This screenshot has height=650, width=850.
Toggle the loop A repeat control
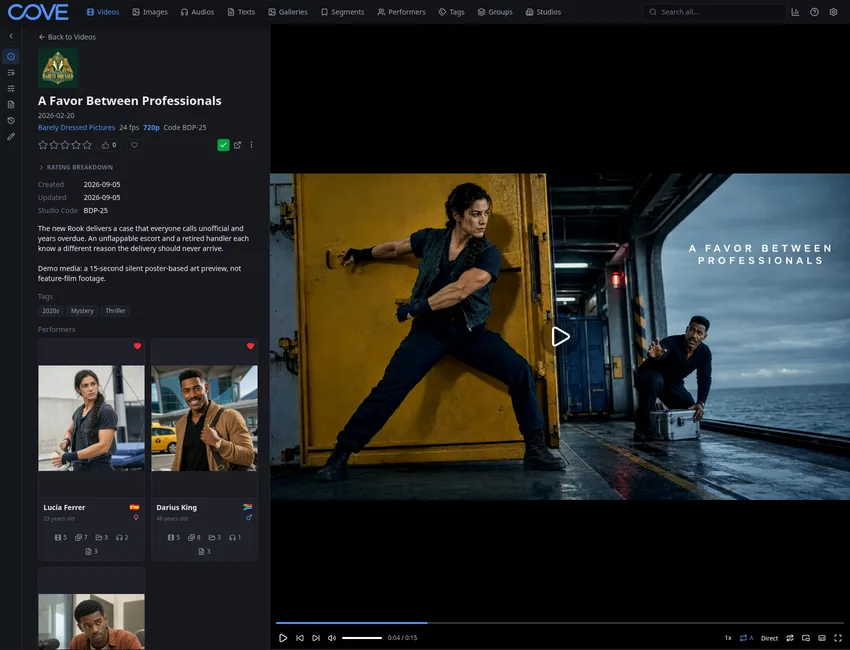click(746, 638)
